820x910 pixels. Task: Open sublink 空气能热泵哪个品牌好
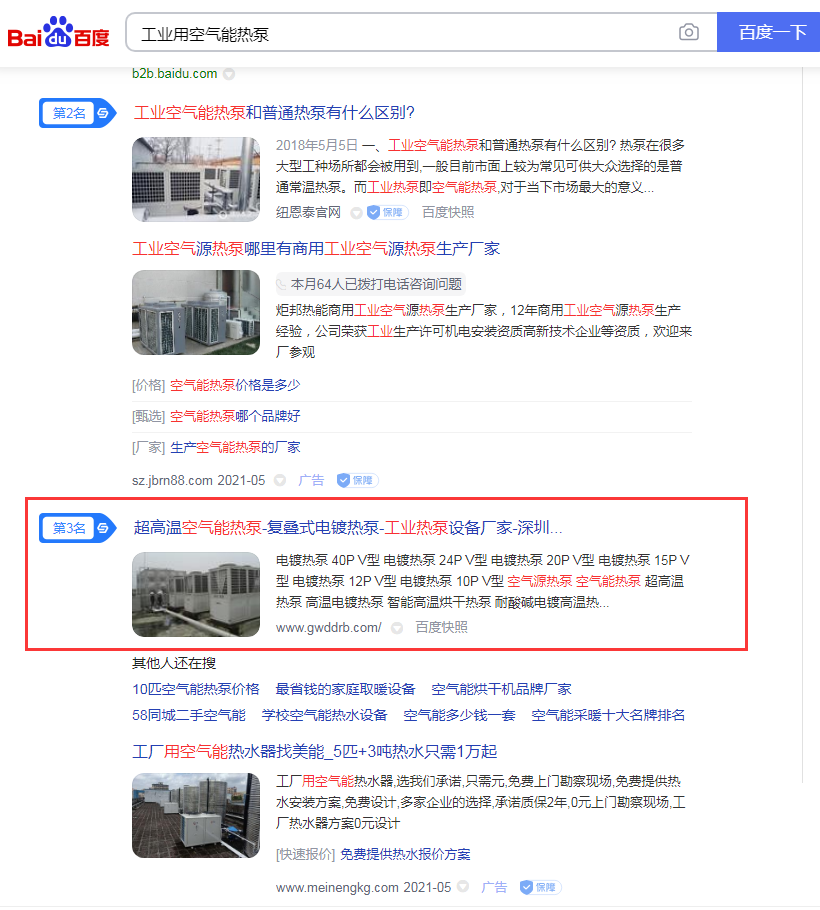click(235, 416)
